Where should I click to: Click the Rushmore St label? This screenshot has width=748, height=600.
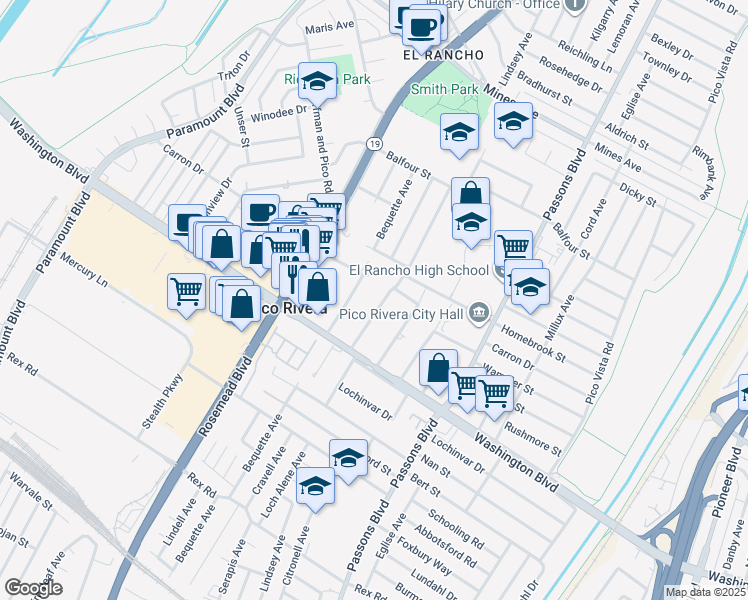533,439
